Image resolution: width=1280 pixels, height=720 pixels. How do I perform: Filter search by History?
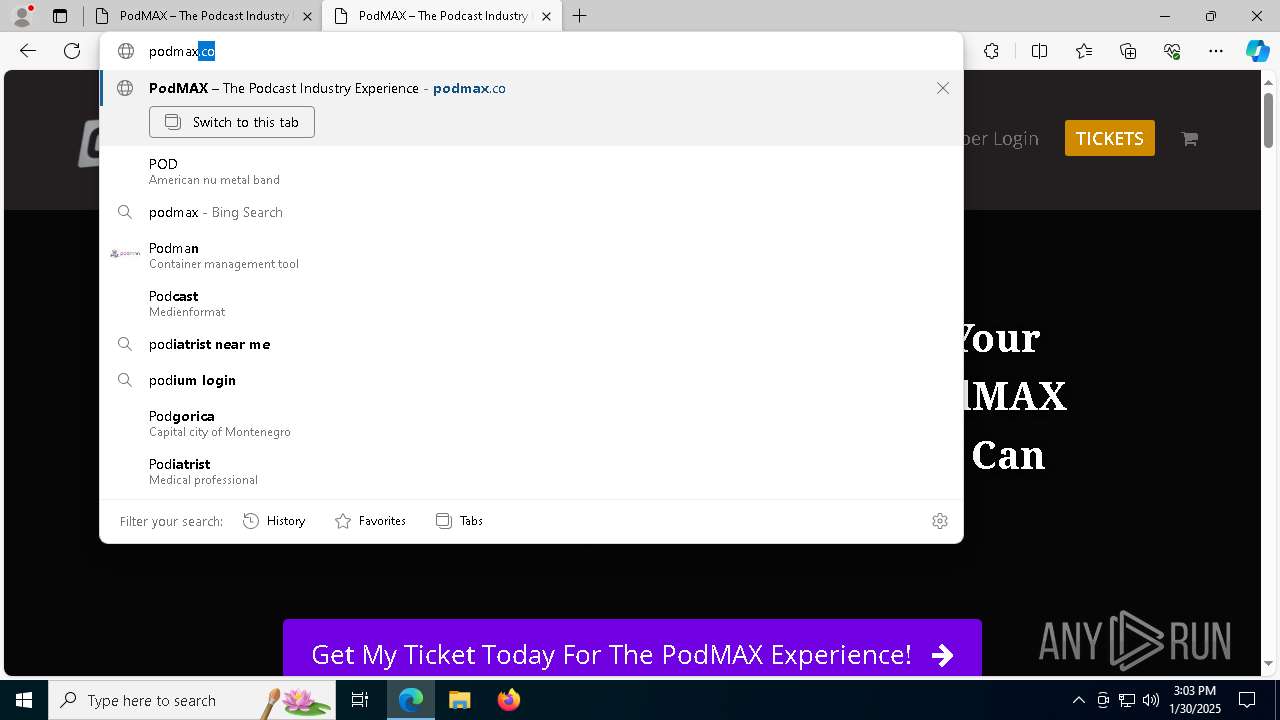pyautogui.click(x=274, y=521)
